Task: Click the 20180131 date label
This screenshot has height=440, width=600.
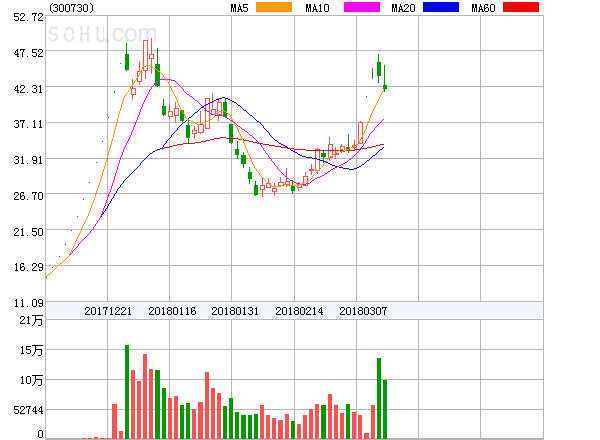Action: pos(235,311)
